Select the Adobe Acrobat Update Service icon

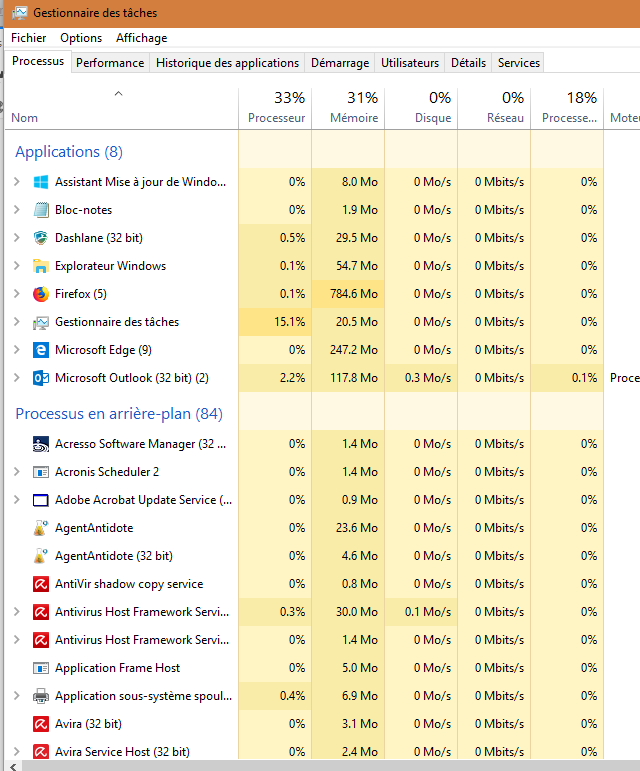coord(41,500)
